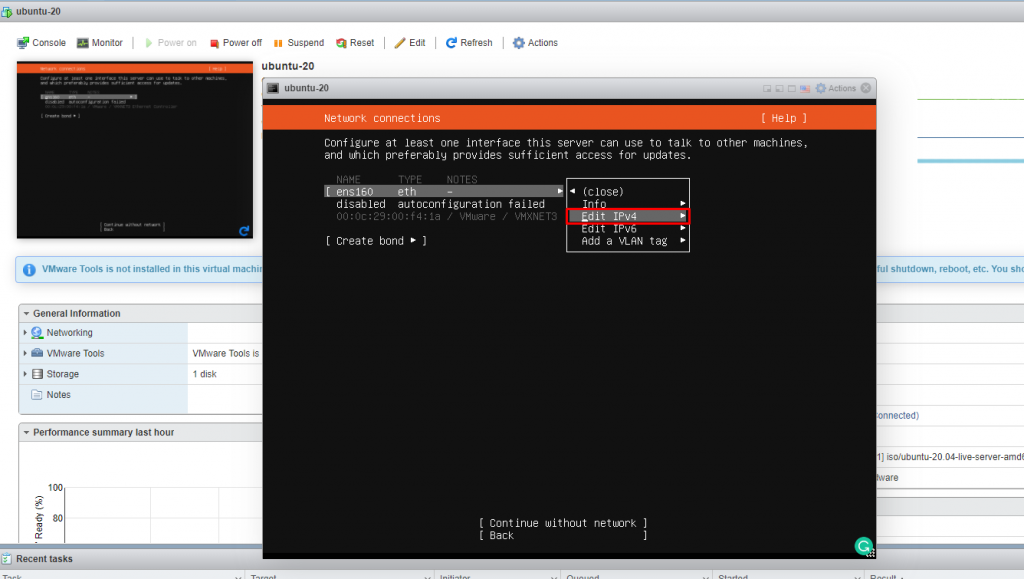Click the US flag keyboard layout icon

click(805, 88)
